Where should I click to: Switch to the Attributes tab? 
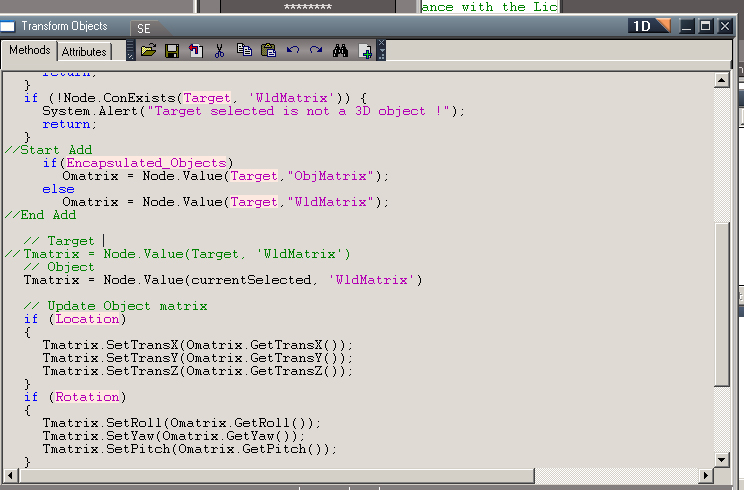tap(84, 52)
